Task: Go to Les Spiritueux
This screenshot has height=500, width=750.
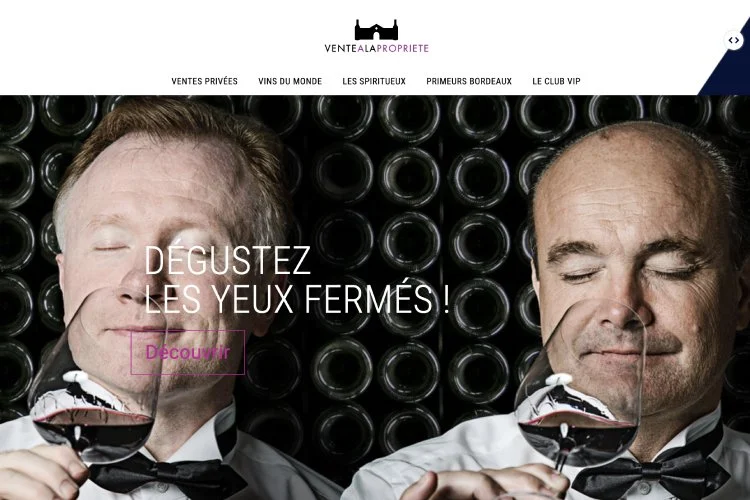Action: (374, 81)
